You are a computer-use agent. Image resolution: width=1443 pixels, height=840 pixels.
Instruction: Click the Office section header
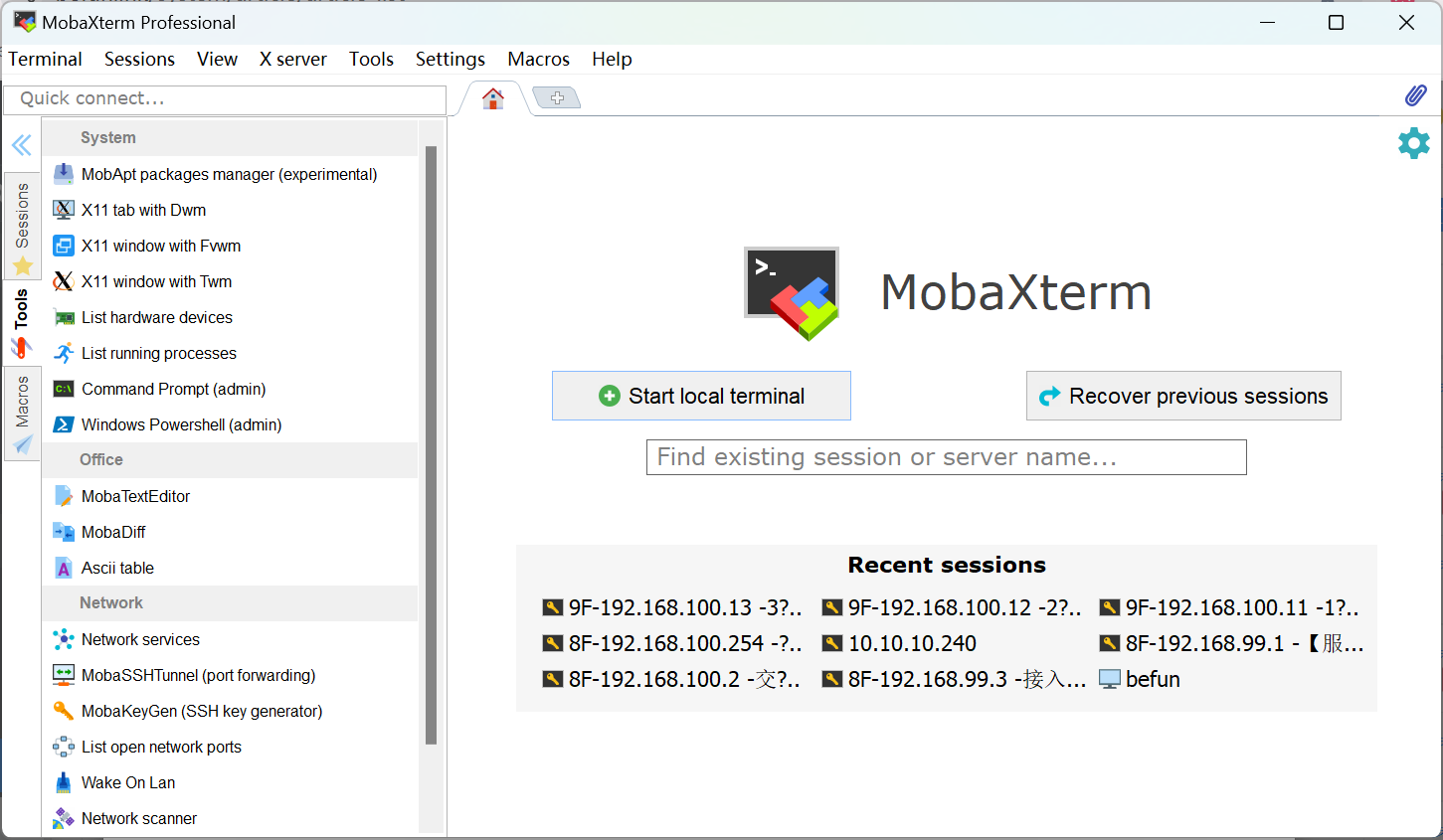click(x=230, y=460)
